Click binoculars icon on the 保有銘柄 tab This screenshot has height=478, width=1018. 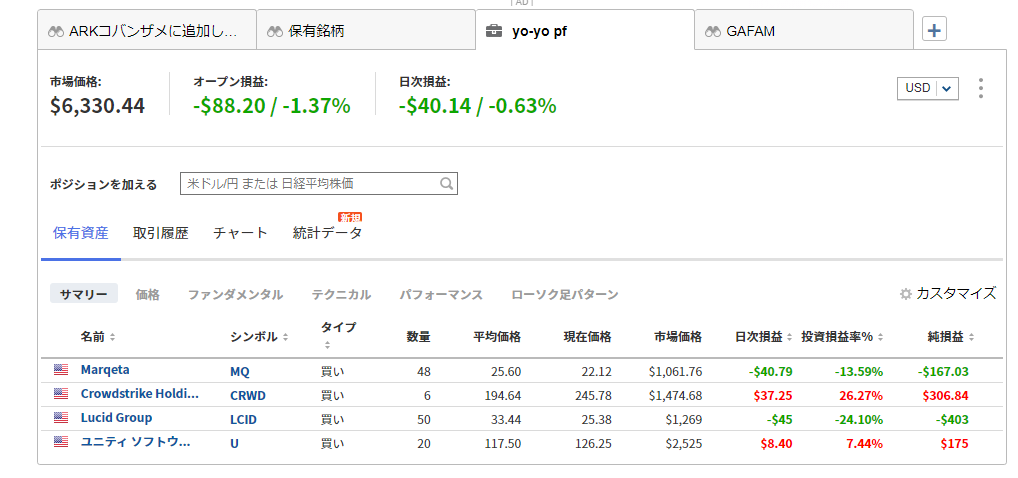(x=276, y=31)
